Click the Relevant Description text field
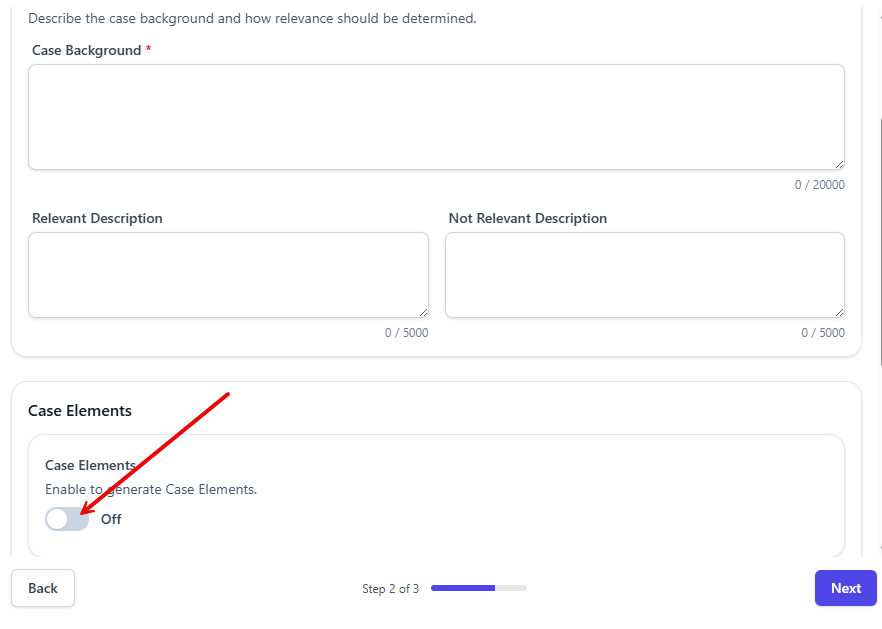This screenshot has height=629, width=882. pos(228,274)
